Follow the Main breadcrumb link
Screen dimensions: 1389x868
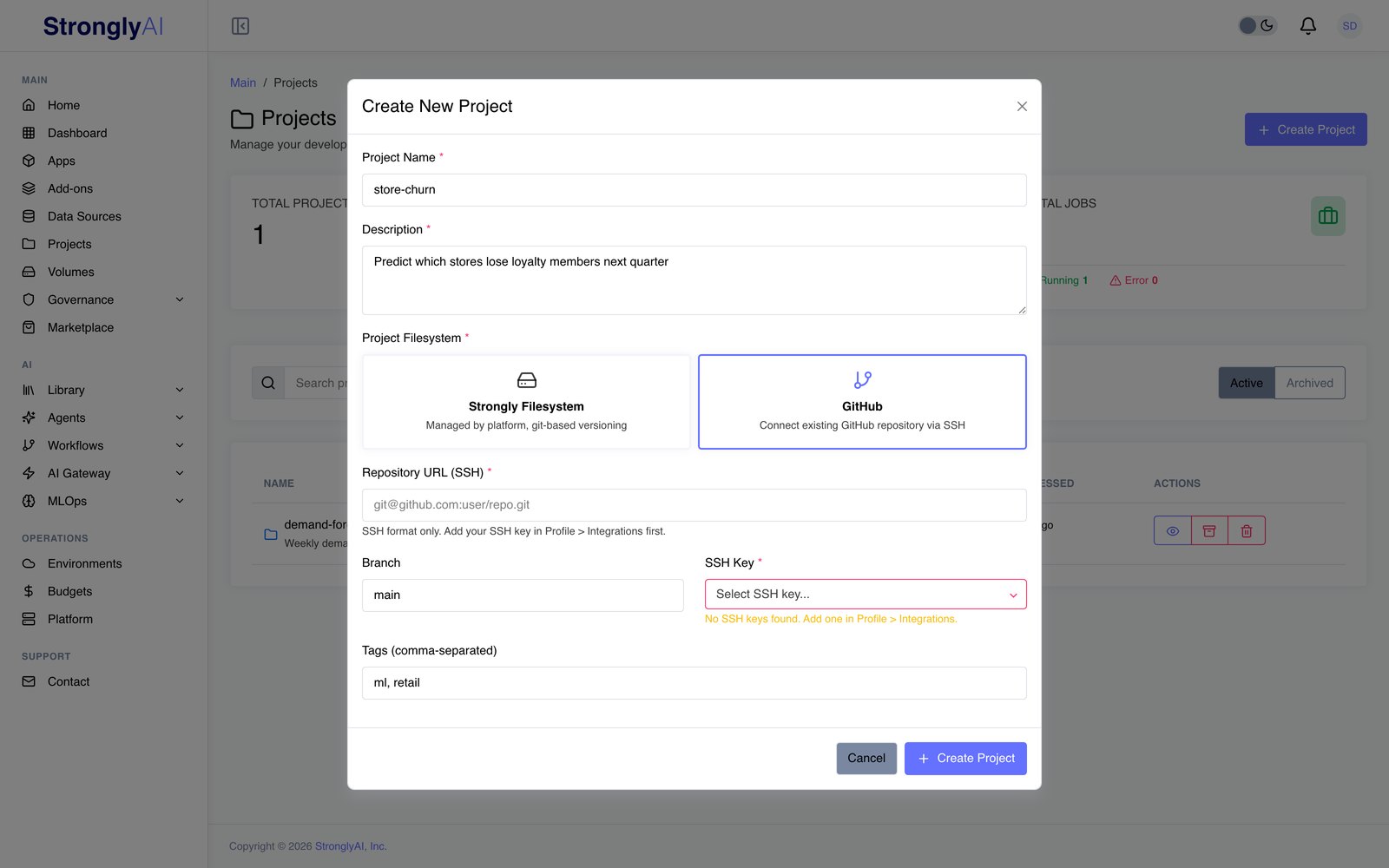tap(243, 82)
